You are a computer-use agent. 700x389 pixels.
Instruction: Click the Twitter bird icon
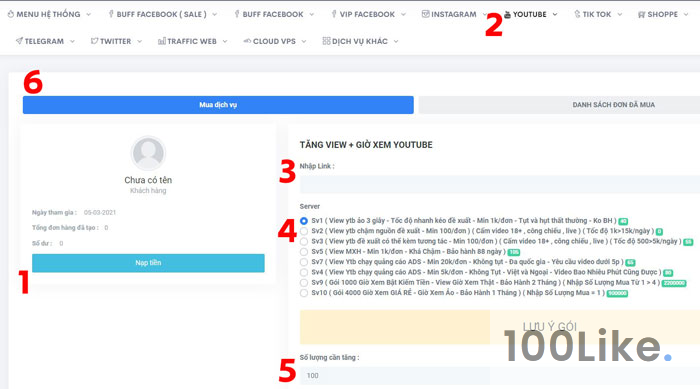pyautogui.click(x=94, y=41)
